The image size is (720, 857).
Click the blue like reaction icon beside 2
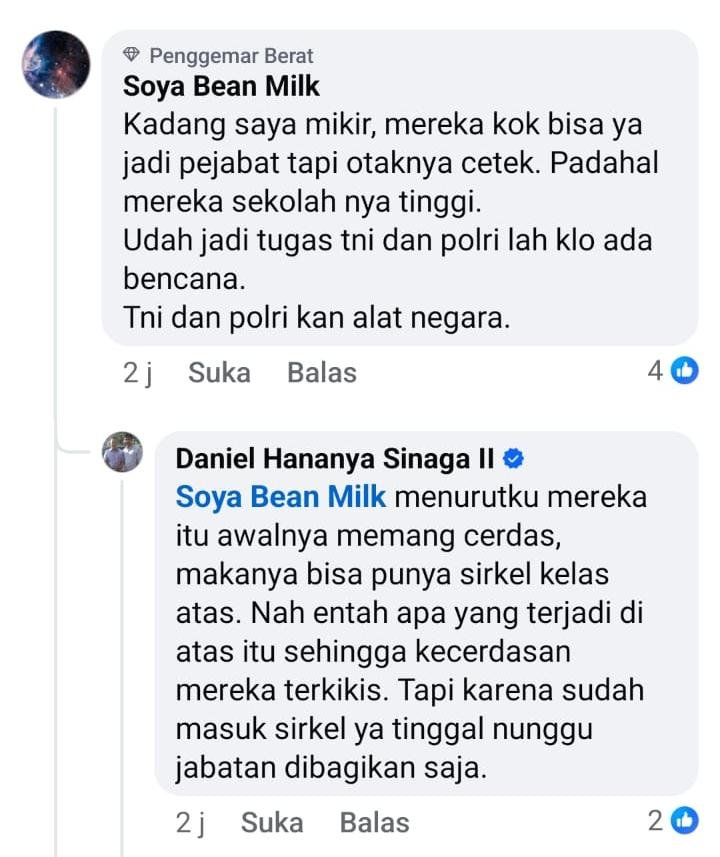coord(684,822)
